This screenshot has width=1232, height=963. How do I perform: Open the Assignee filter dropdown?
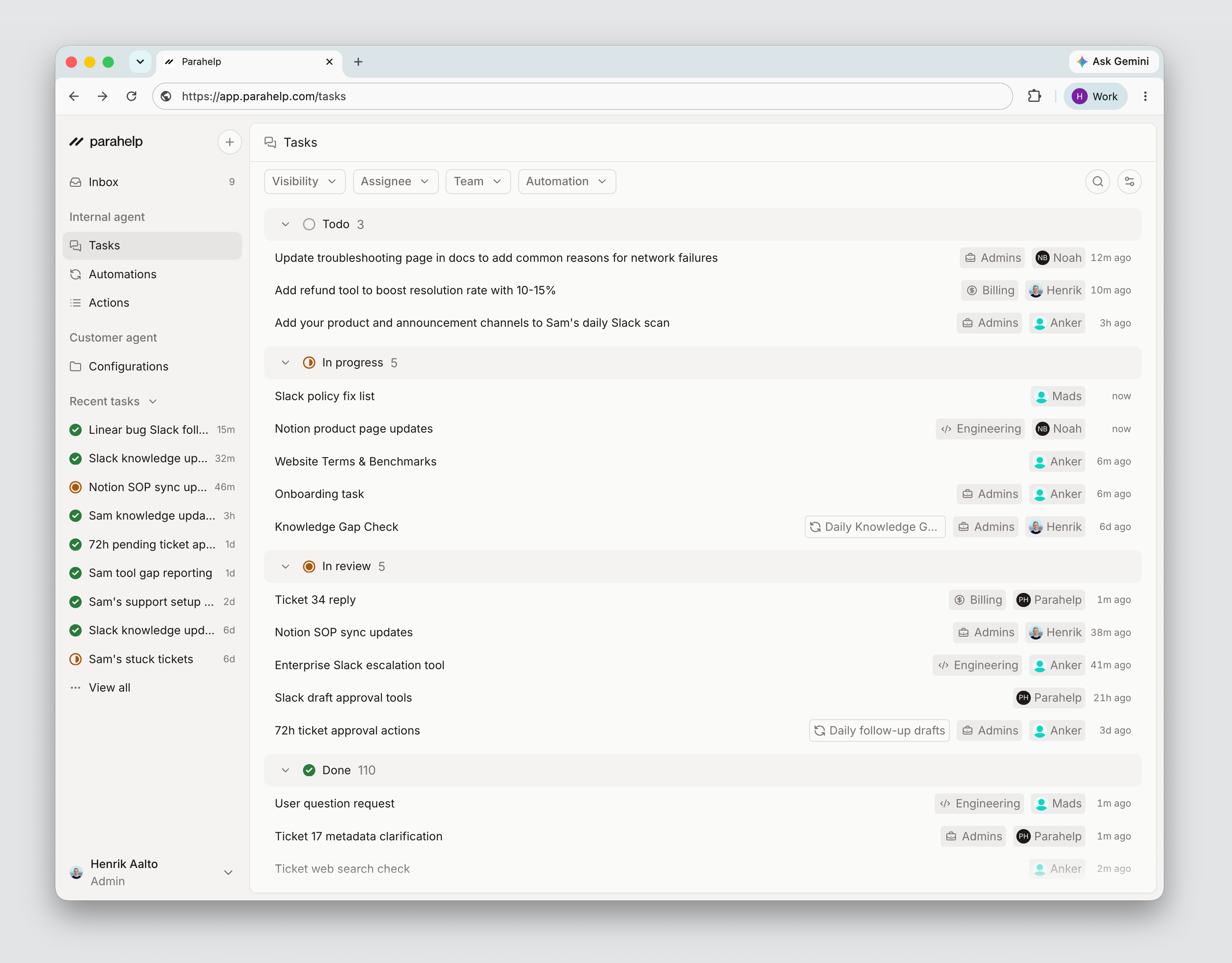[396, 182]
